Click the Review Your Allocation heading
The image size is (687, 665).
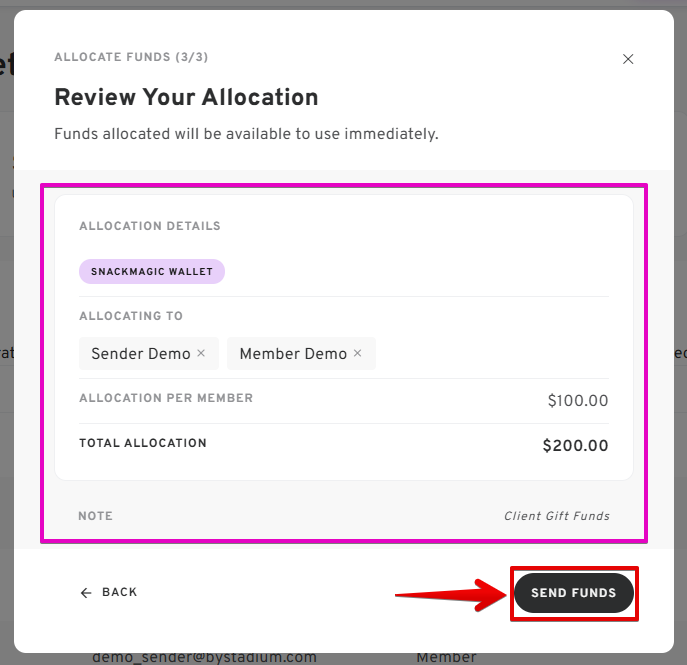[186, 97]
